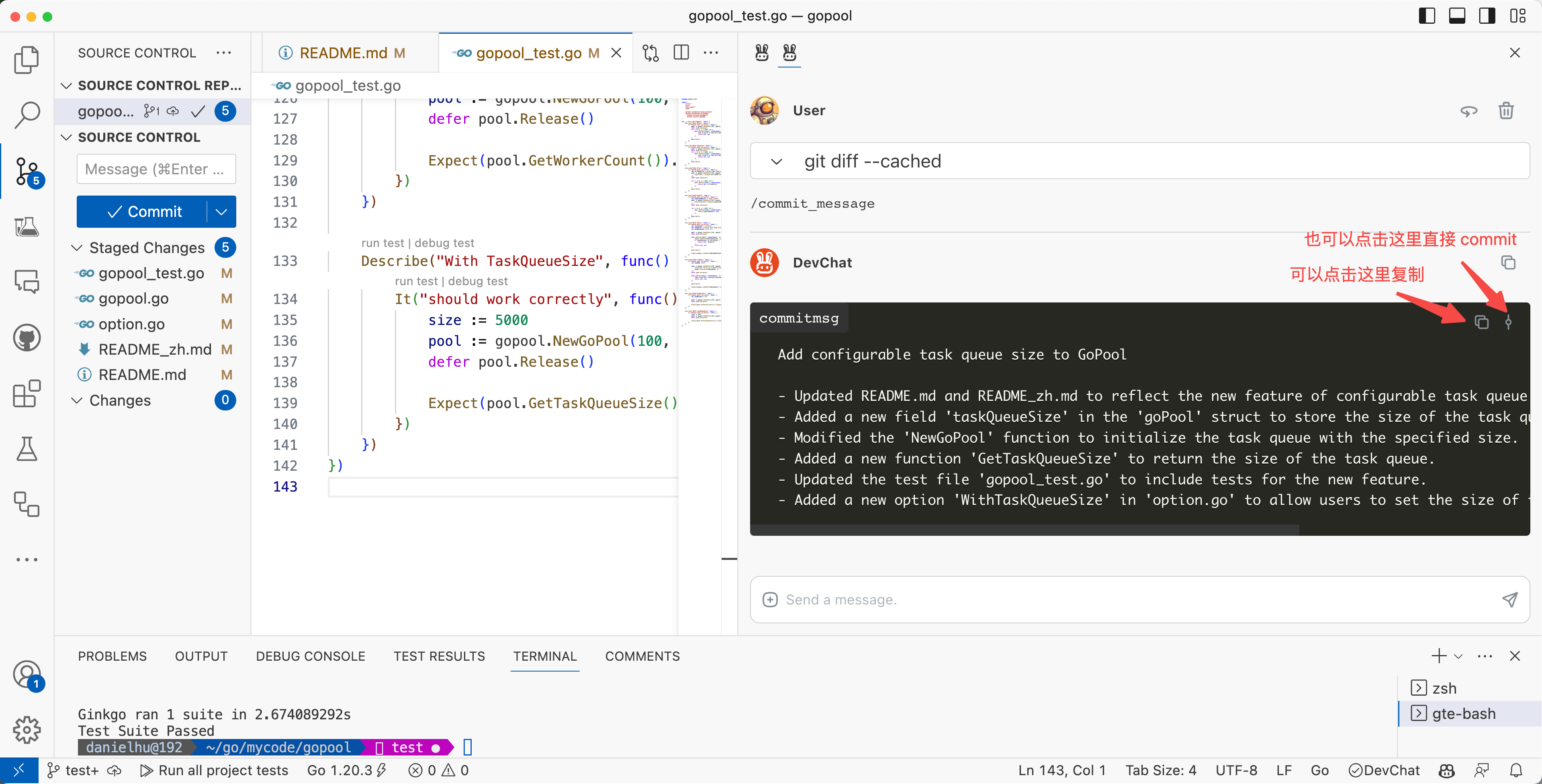This screenshot has width=1542, height=784.
Task: Click the commit icon in commitmsg block
Action: tap(1508, 323)
